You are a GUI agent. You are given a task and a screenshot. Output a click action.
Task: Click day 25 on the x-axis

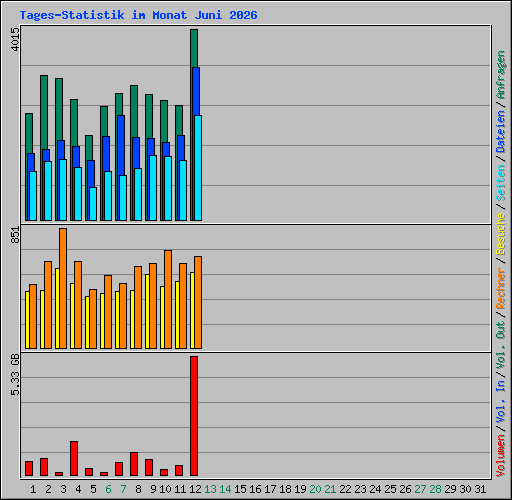(390, 489)
